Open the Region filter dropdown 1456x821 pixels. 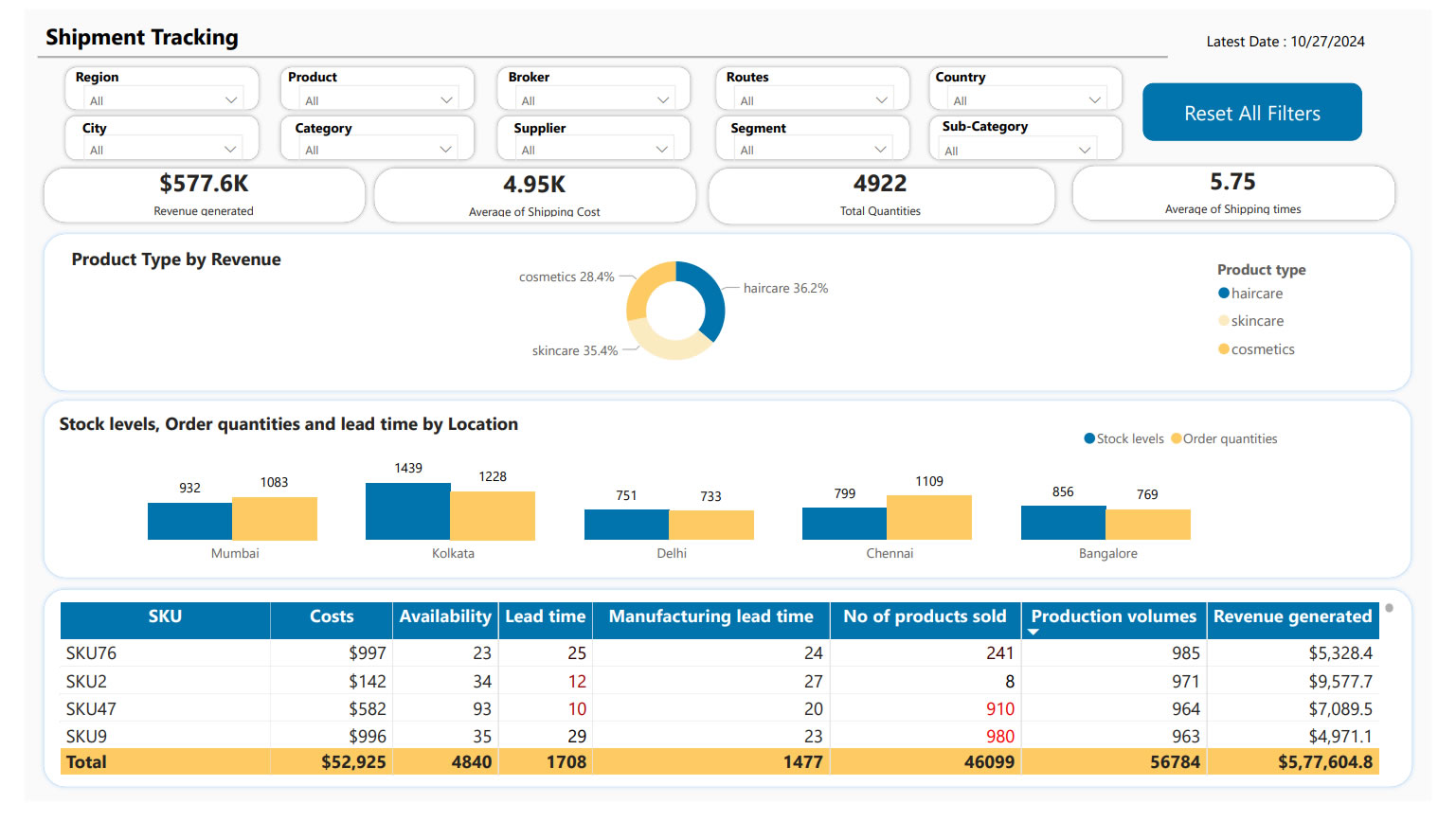point(230,100)
